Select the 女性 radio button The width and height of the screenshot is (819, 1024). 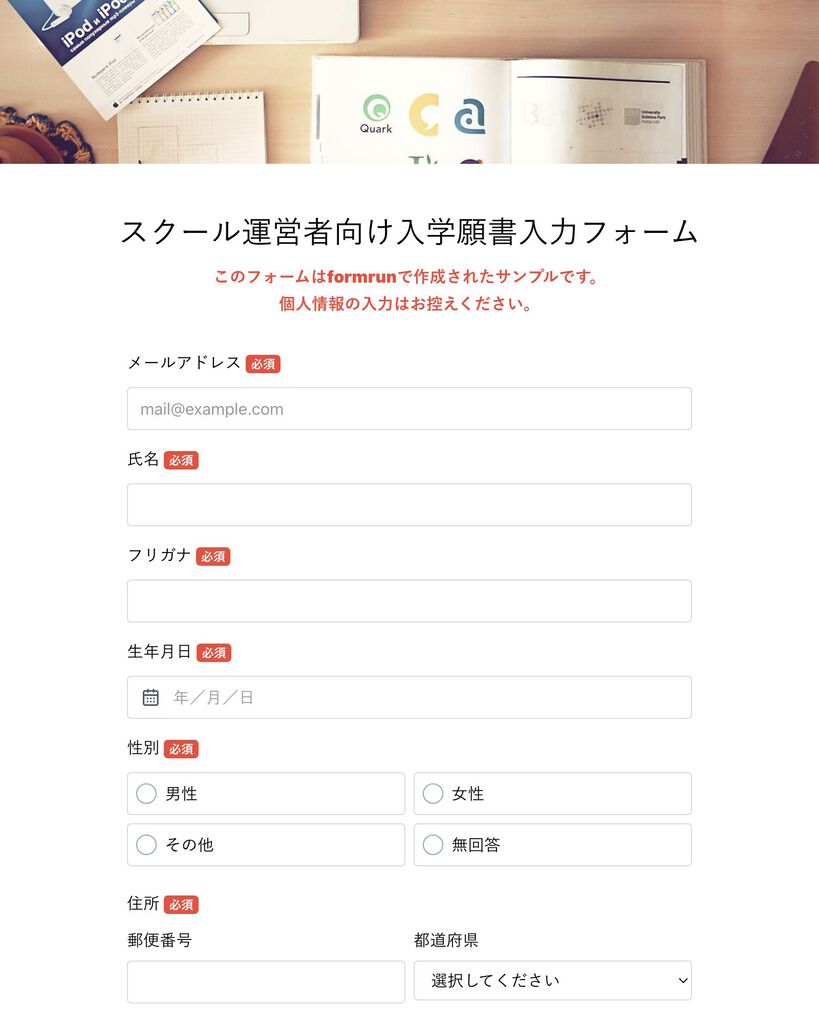pos(433,793)
